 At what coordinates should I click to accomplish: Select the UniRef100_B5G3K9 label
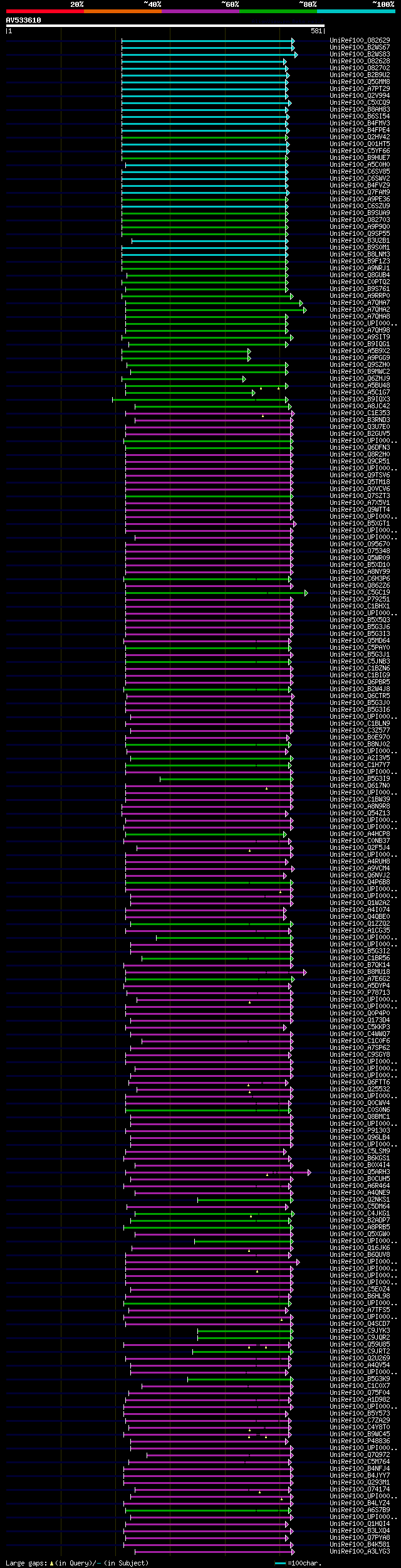360,1379
